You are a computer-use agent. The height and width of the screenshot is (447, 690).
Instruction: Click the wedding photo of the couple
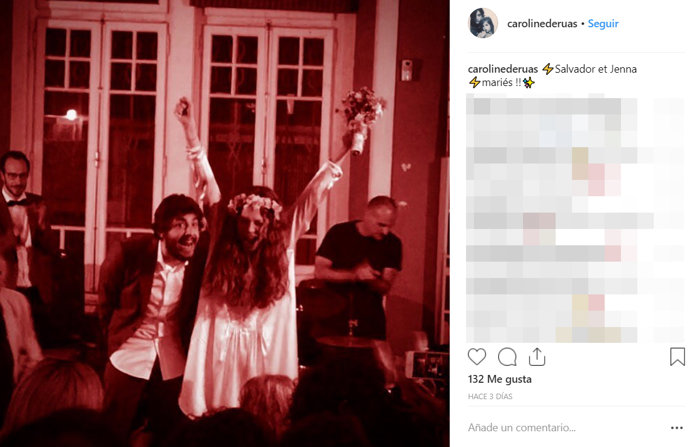(224, 224)
